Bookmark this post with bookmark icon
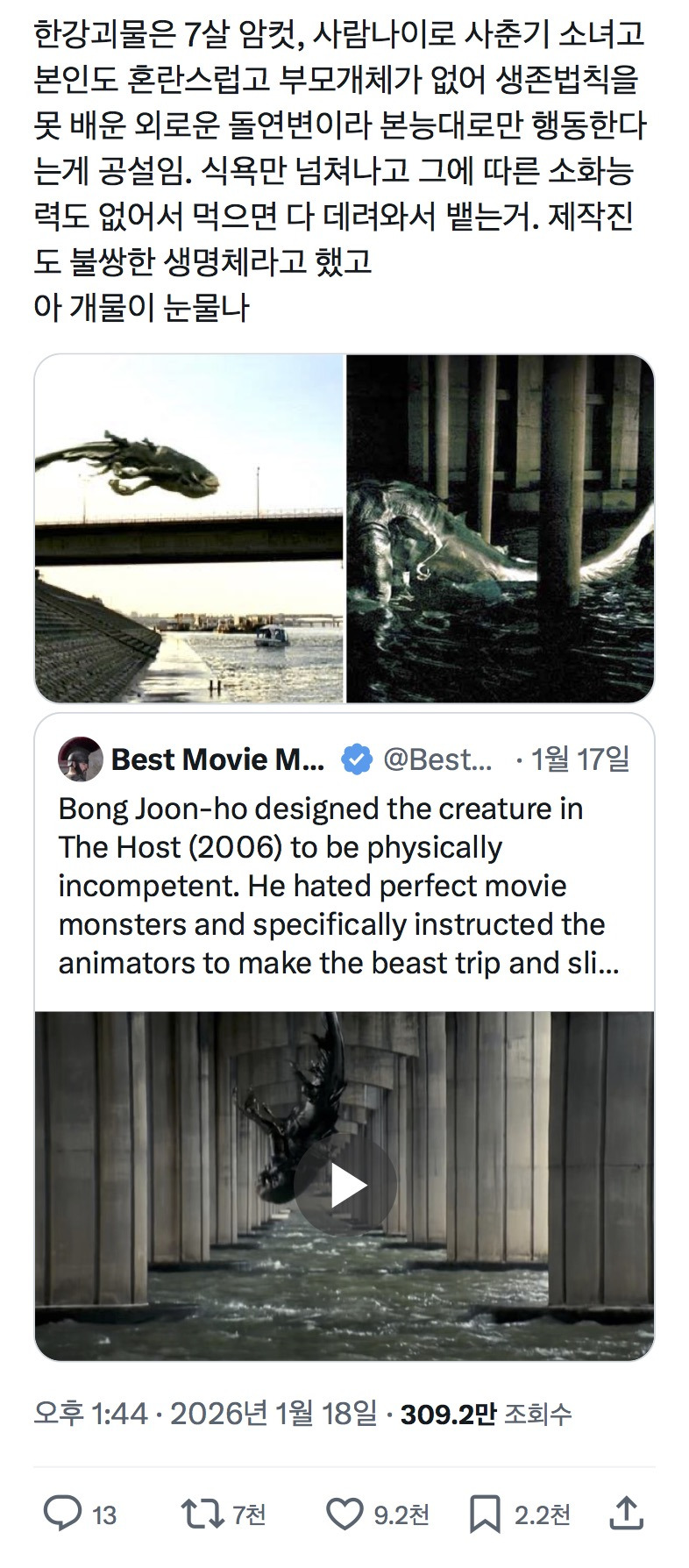Screen dimensions: 689x1568 point(485,1514)
